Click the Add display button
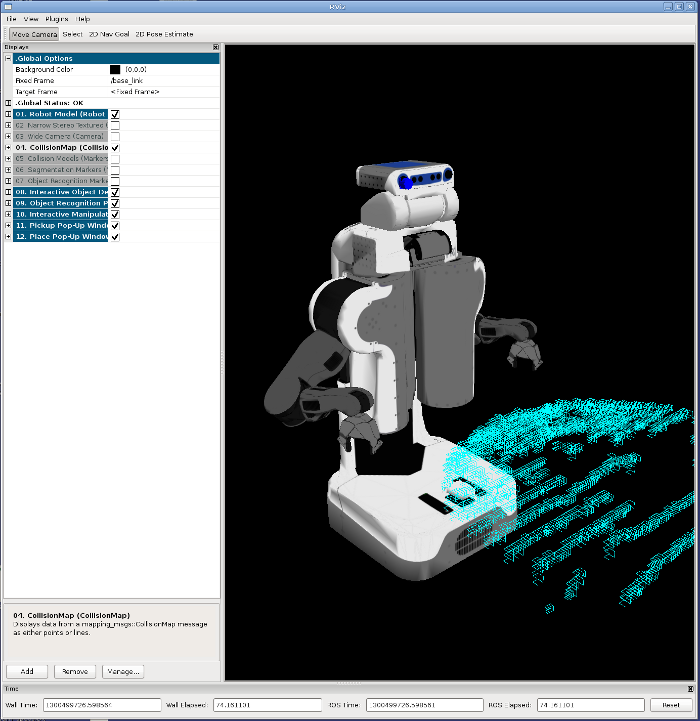 tap(27, 671)
